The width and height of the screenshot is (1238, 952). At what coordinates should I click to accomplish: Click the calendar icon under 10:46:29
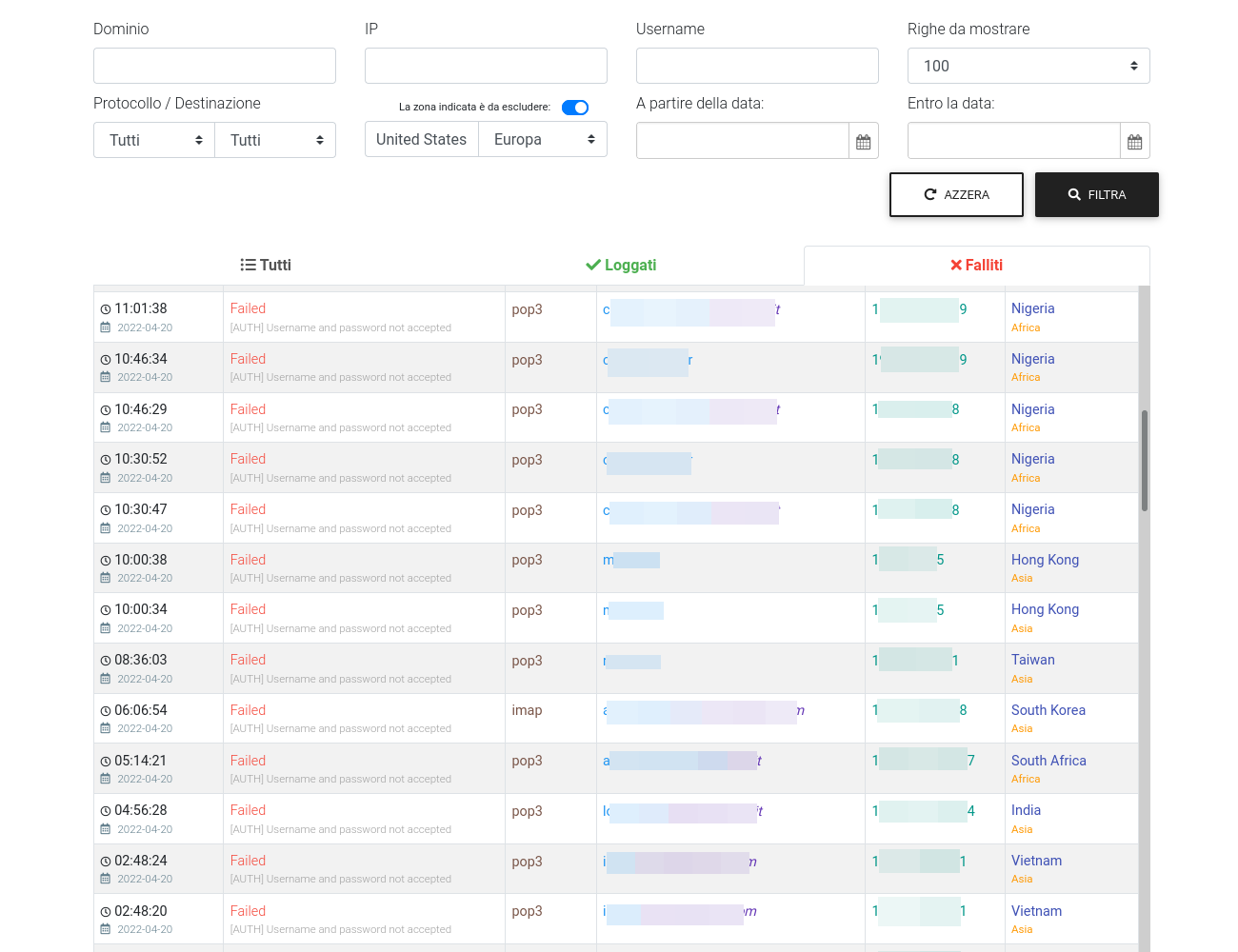point(106,427)
